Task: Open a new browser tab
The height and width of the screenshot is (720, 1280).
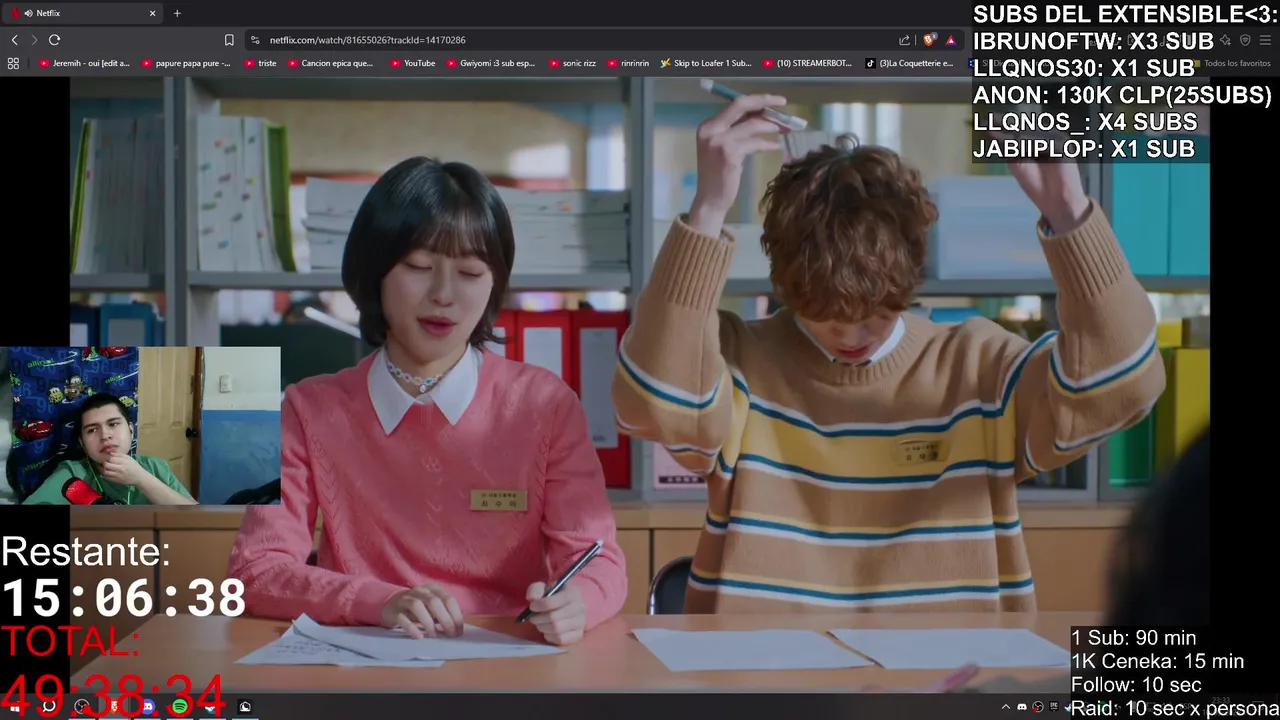Action: click(177, 13)
